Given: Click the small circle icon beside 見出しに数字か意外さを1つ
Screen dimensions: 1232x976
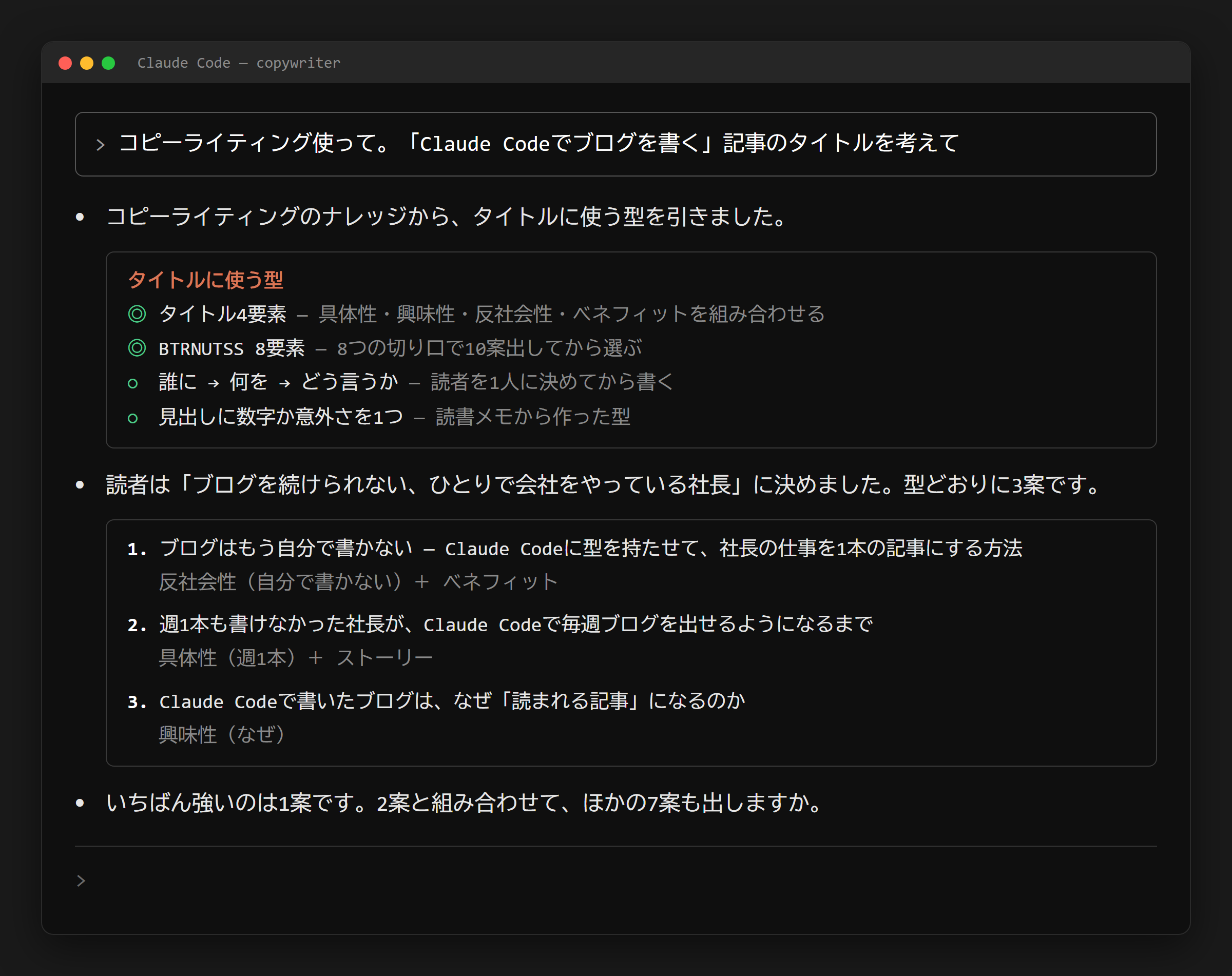Looking at the screenshot, I should click(x=132, y=419).
